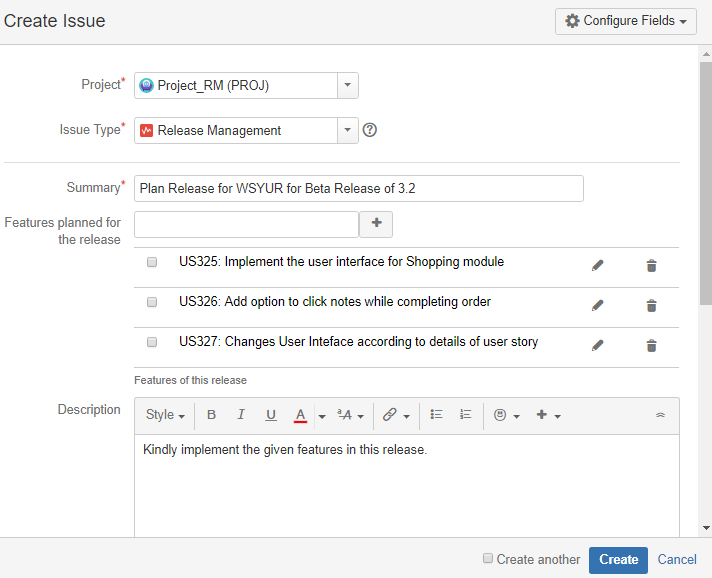Screen dimensions: 712x578
Task: Tick the US327 feature checkbox
Action: [x=152, y=342]
